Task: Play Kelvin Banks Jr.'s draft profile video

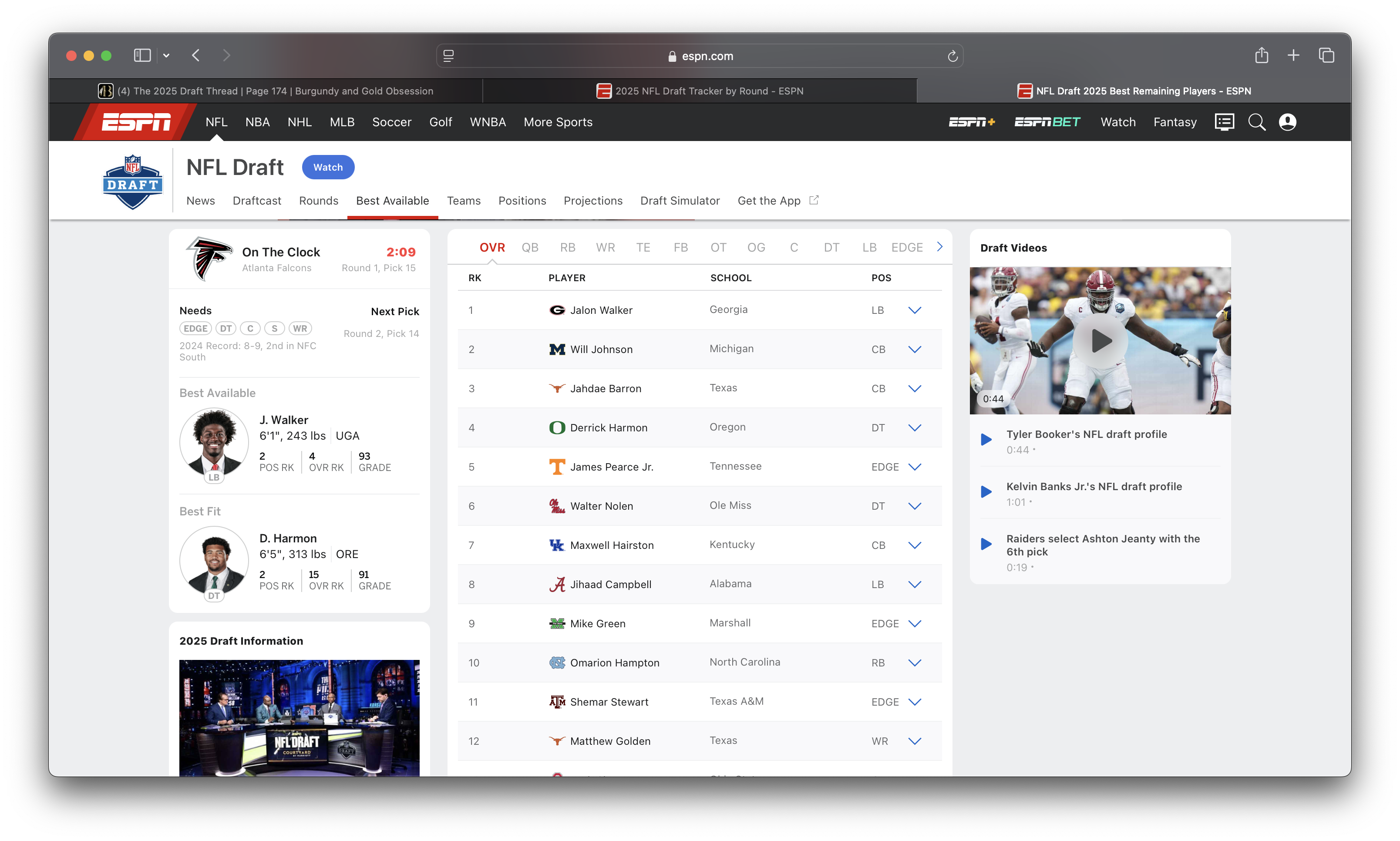Action: click(986, 491)
